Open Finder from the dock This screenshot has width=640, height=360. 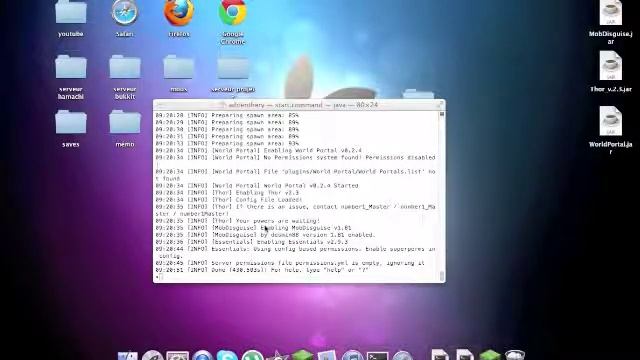(128, 355)
